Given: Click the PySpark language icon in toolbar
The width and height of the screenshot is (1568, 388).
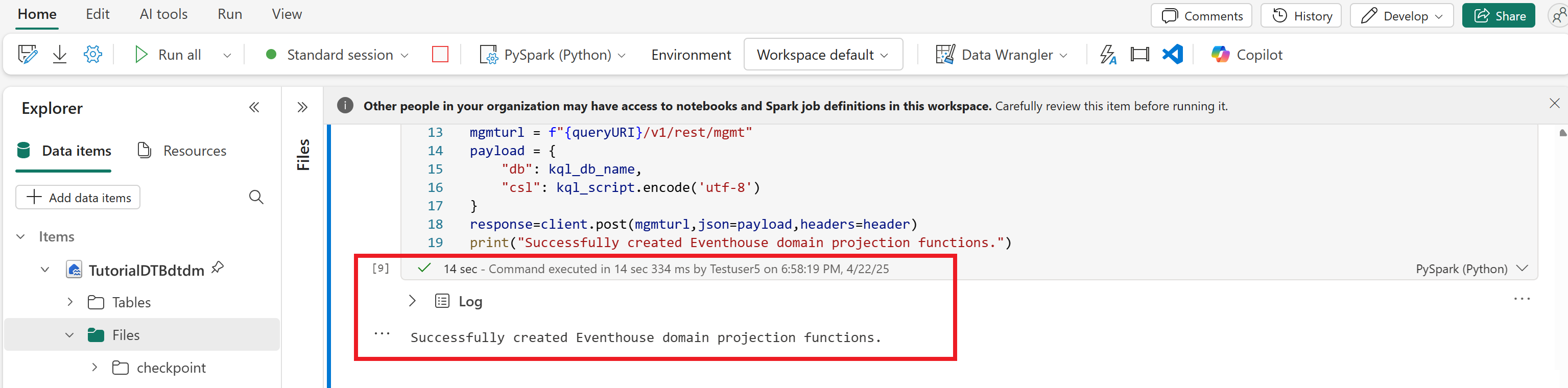Looking at the screenshot, I should tap(489, 55).
